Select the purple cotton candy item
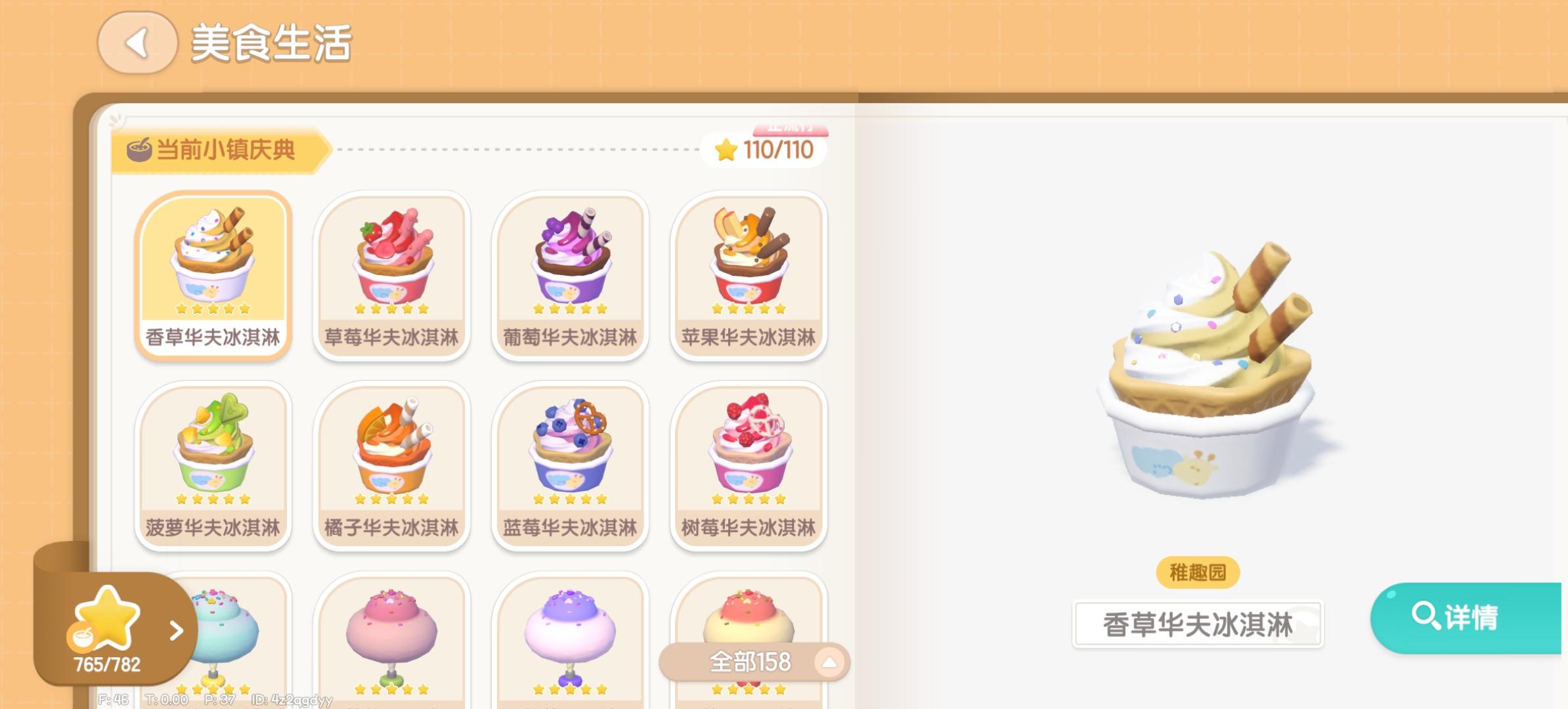1568x709 pixels. coord(571,641)
